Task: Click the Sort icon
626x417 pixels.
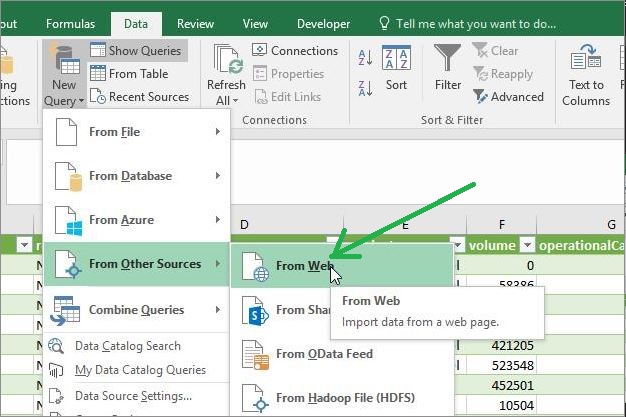Action: [x=396, y=59]
